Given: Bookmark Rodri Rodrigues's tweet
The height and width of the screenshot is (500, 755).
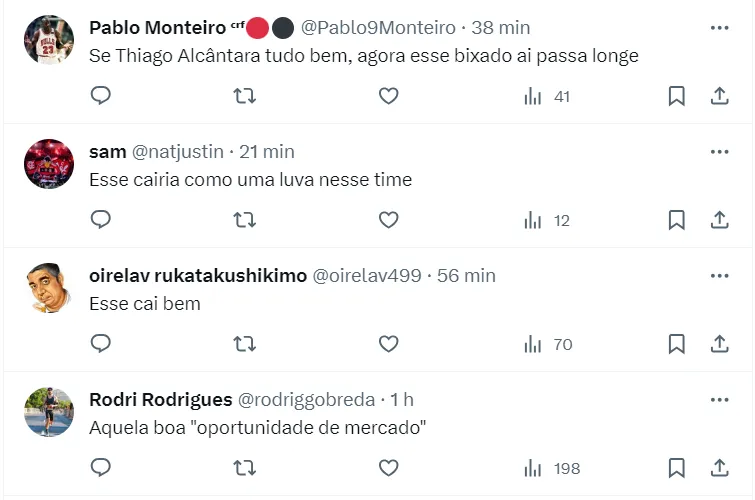Looking at the screenshot, I should [676, 468].
